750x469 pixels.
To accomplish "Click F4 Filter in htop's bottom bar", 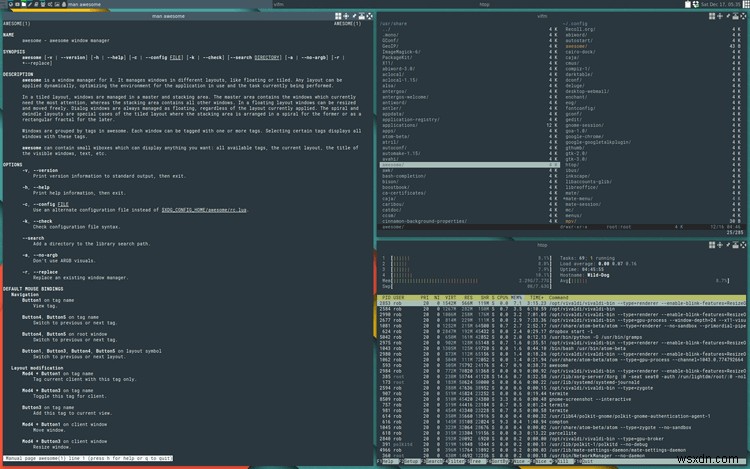I will click(x=455, y=462).
